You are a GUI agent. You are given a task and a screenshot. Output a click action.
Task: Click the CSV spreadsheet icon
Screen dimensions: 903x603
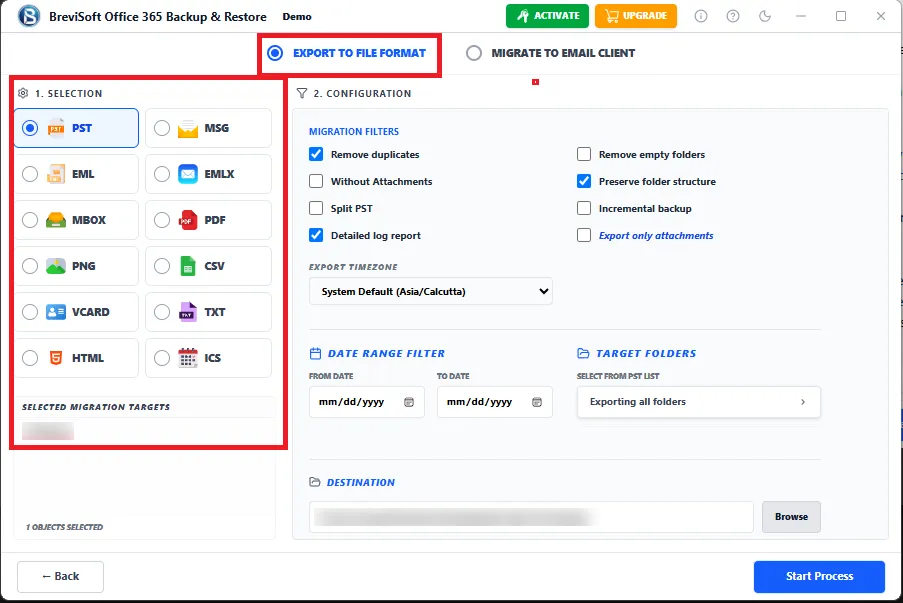(x=188, y=266)
